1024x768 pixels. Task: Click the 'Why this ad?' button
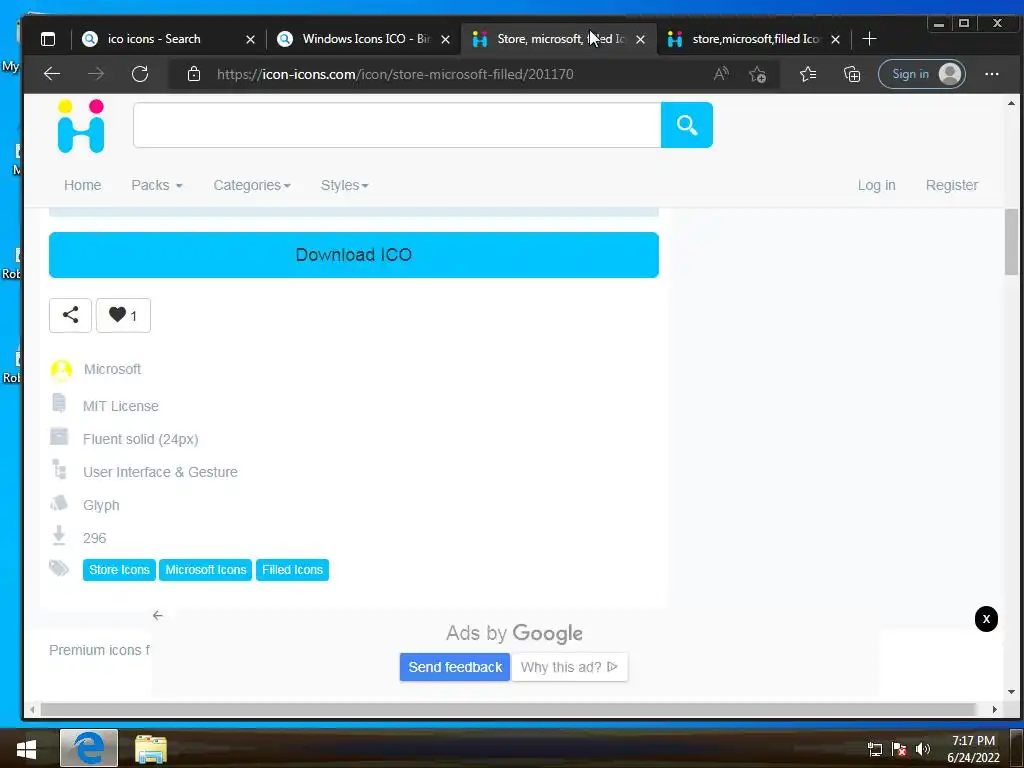[x=569, y=667]
